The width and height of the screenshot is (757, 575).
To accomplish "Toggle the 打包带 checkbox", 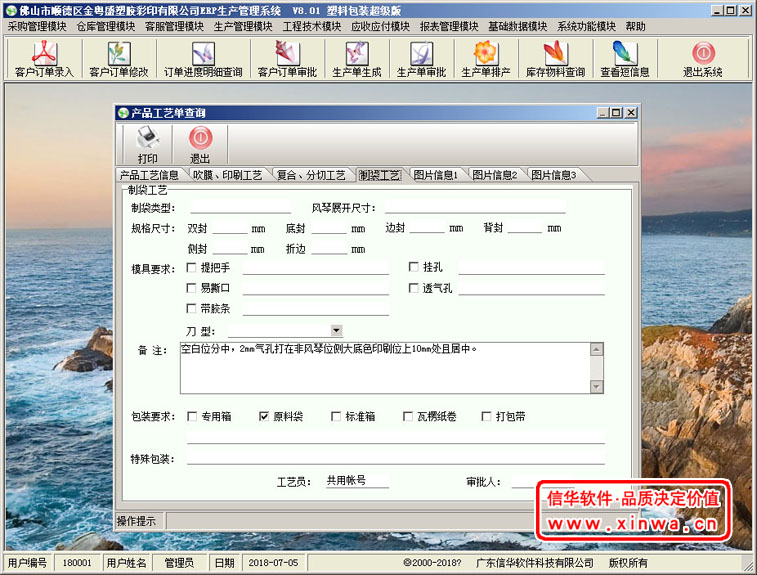I will [x=487, y=416].
